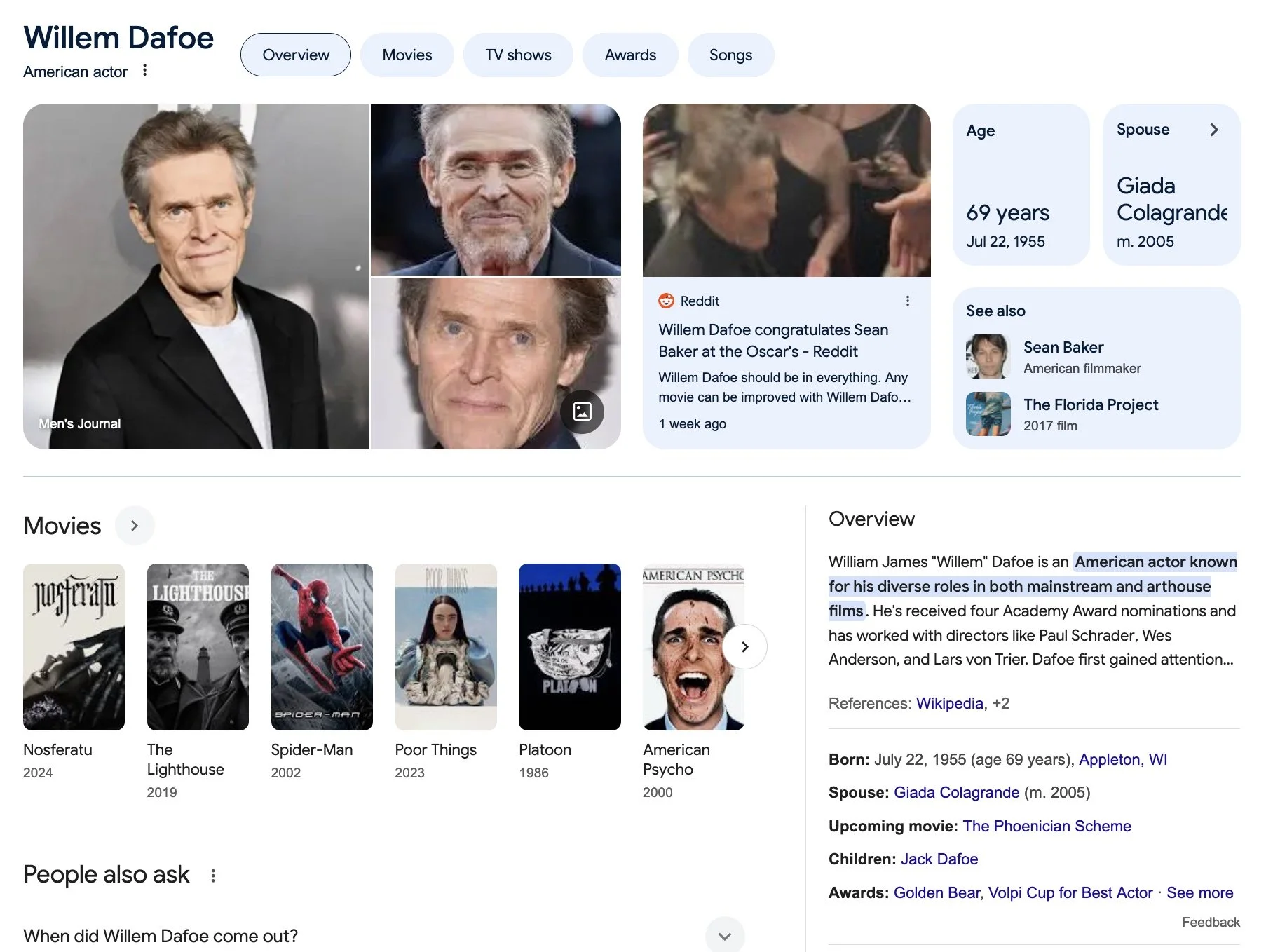Open the Reddit card's three-dot options
This screenshot has width=1266, height=952.
coord(908,301)
